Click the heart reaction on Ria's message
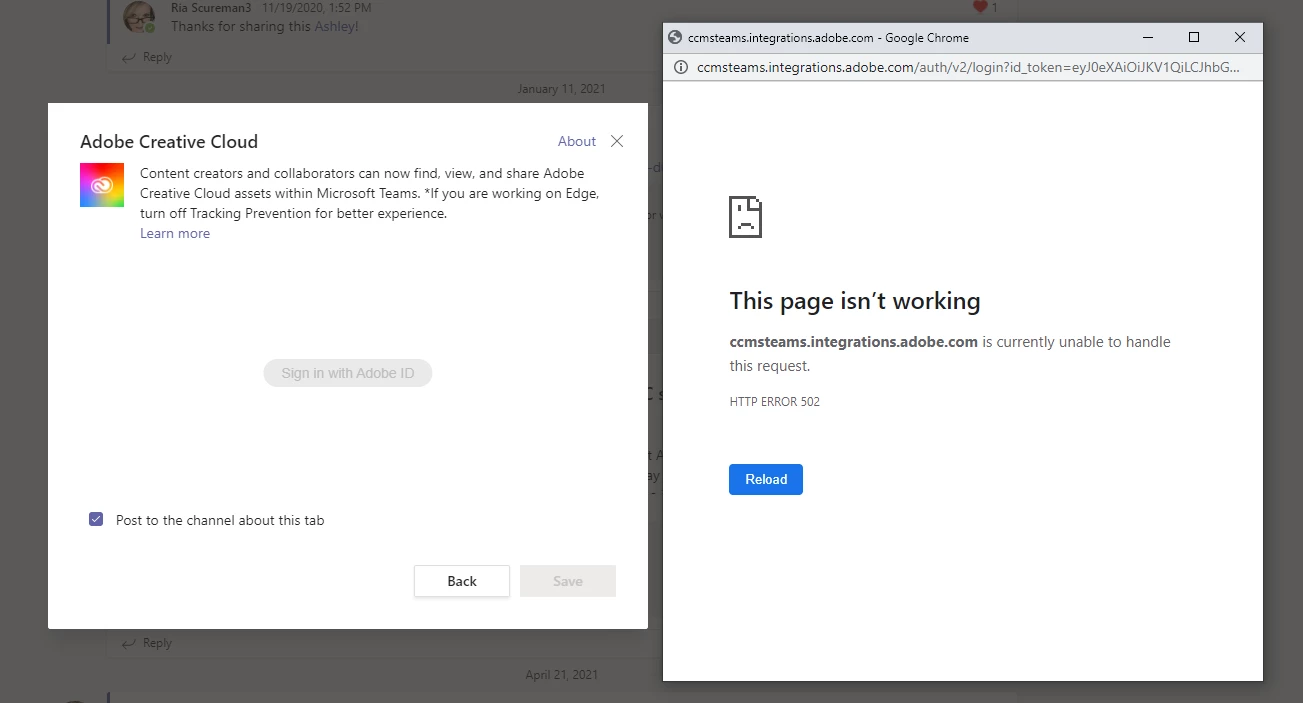 (x=980, y=7)
